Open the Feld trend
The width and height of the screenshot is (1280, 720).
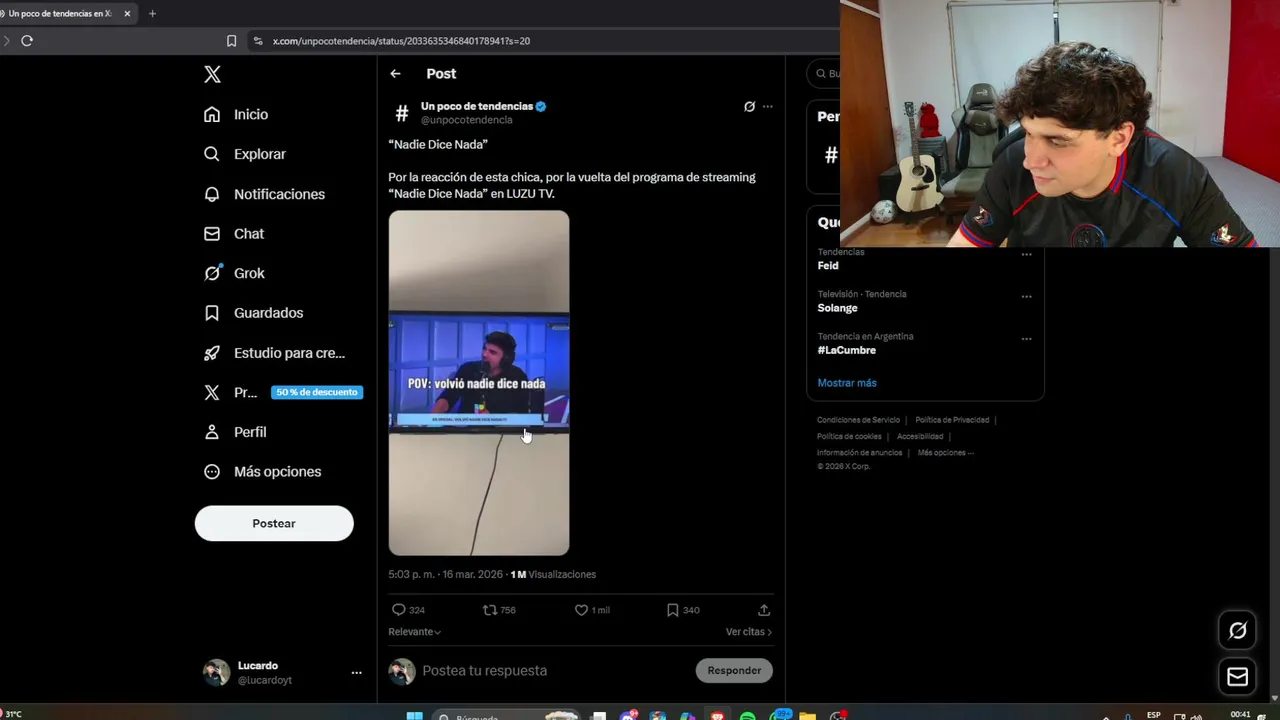[828, 266]
